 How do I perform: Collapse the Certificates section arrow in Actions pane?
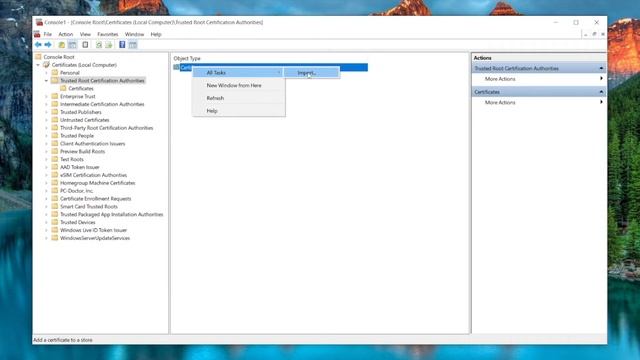tap(601, 92)
